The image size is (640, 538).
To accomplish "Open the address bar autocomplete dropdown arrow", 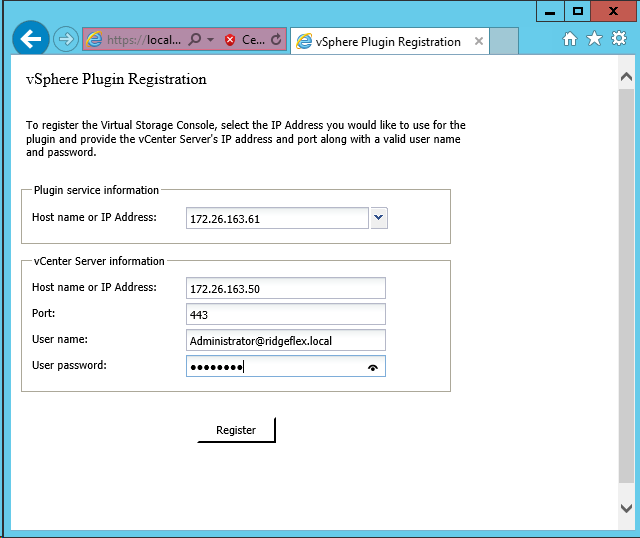I will tap(211, 40).
